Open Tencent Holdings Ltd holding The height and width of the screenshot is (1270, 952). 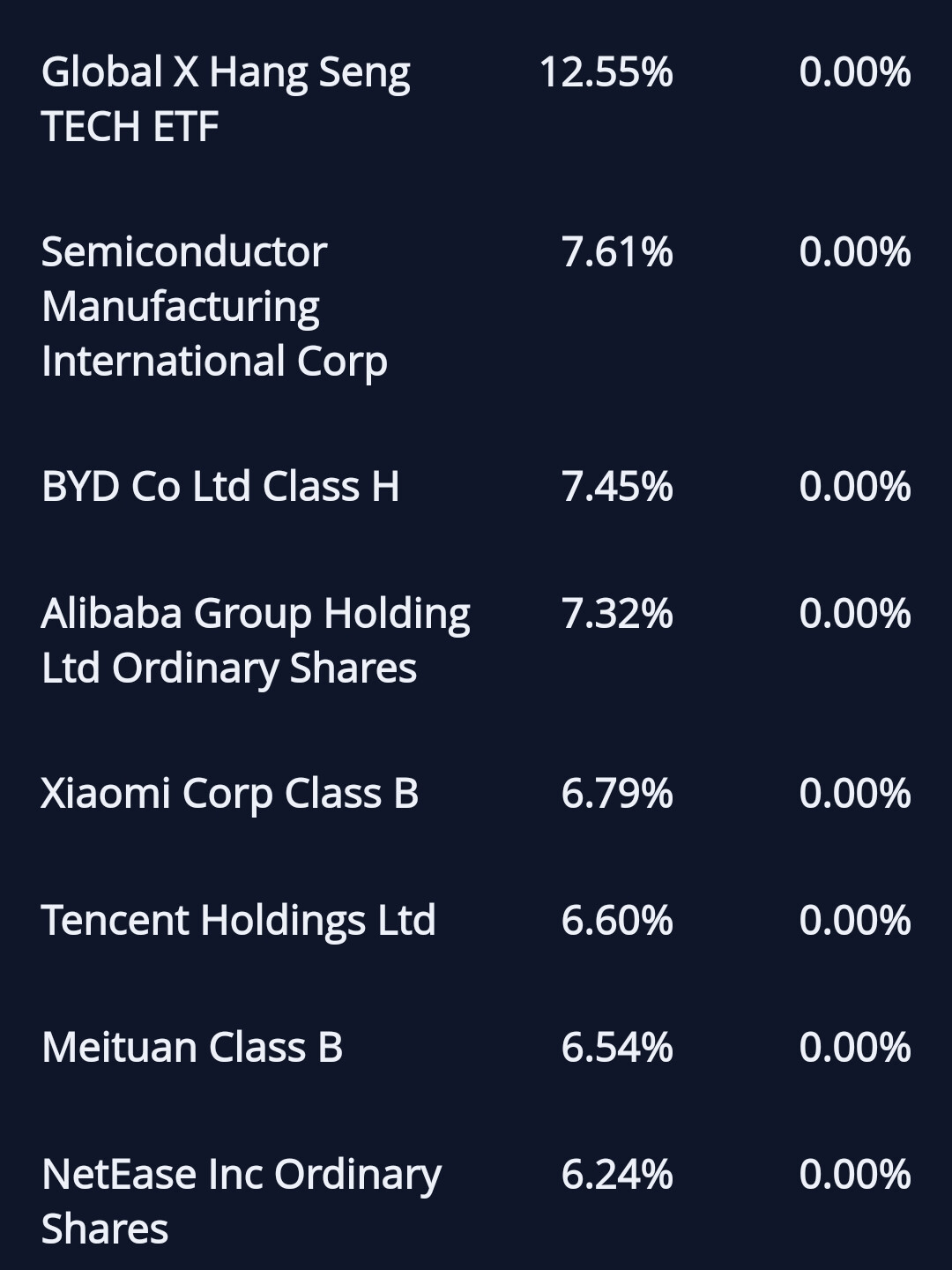[x=238, y=920]
